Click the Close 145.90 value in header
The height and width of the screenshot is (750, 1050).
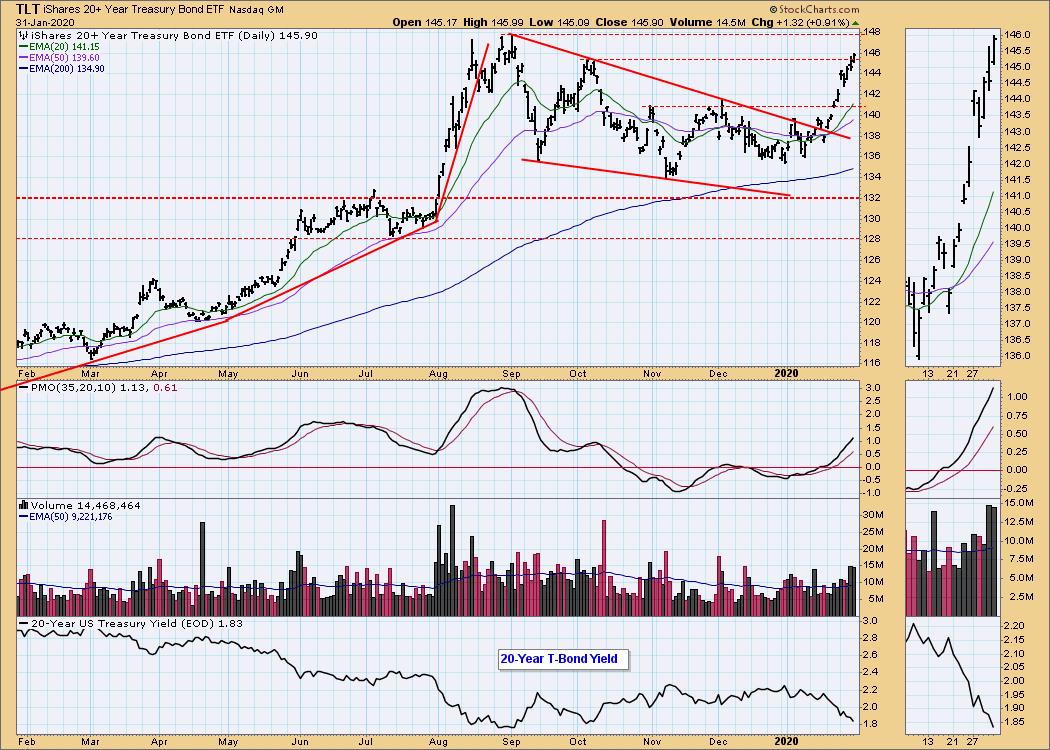coord(627,22)
